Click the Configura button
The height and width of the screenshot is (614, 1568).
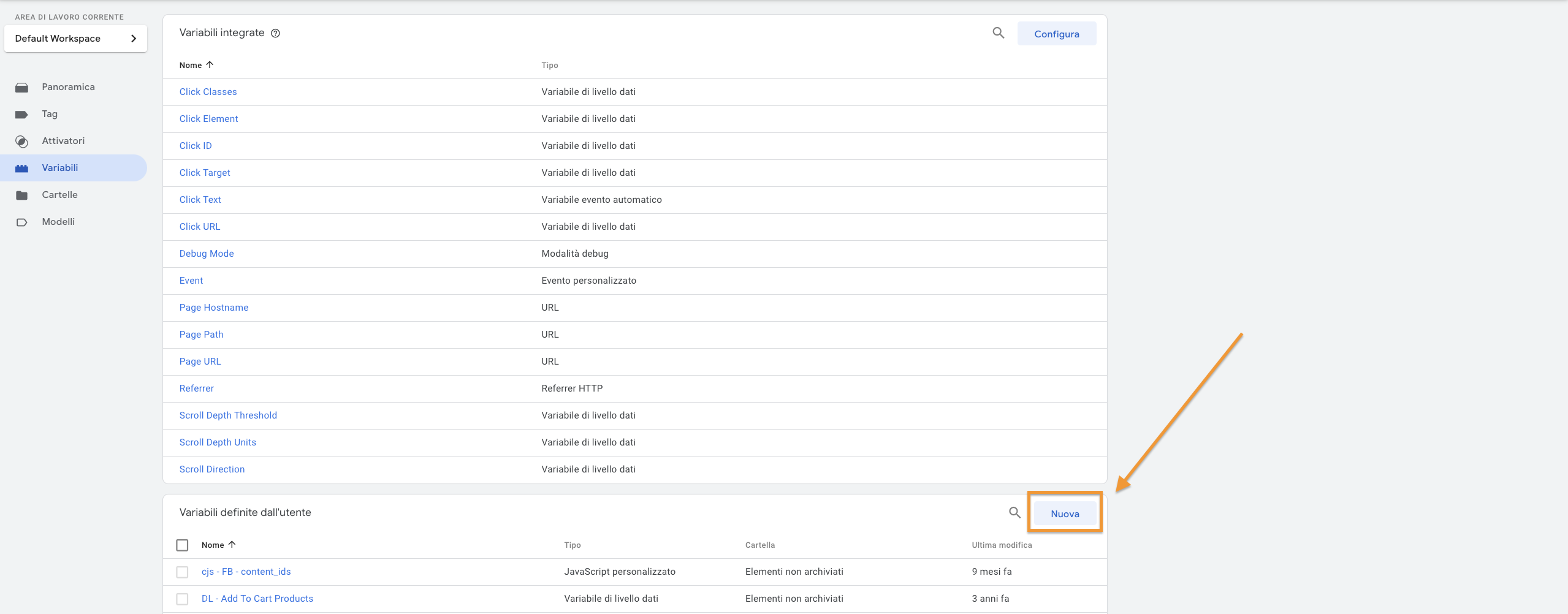click(x=1057, y=34)
